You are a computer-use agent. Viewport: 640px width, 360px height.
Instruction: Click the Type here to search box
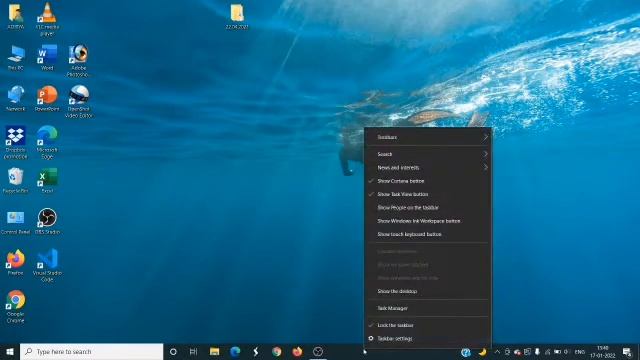pyautogui.click(x=91, y=352)
